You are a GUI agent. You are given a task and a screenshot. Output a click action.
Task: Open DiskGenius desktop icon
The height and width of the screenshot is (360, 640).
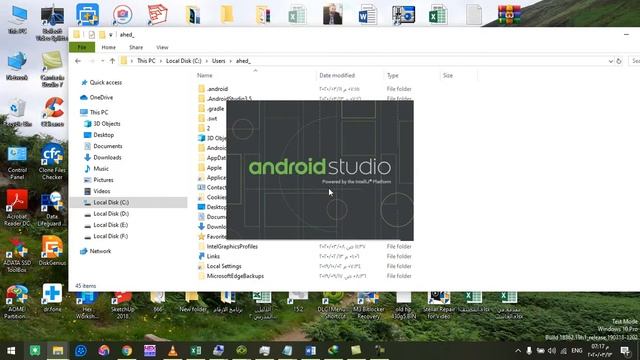[52, 251]
